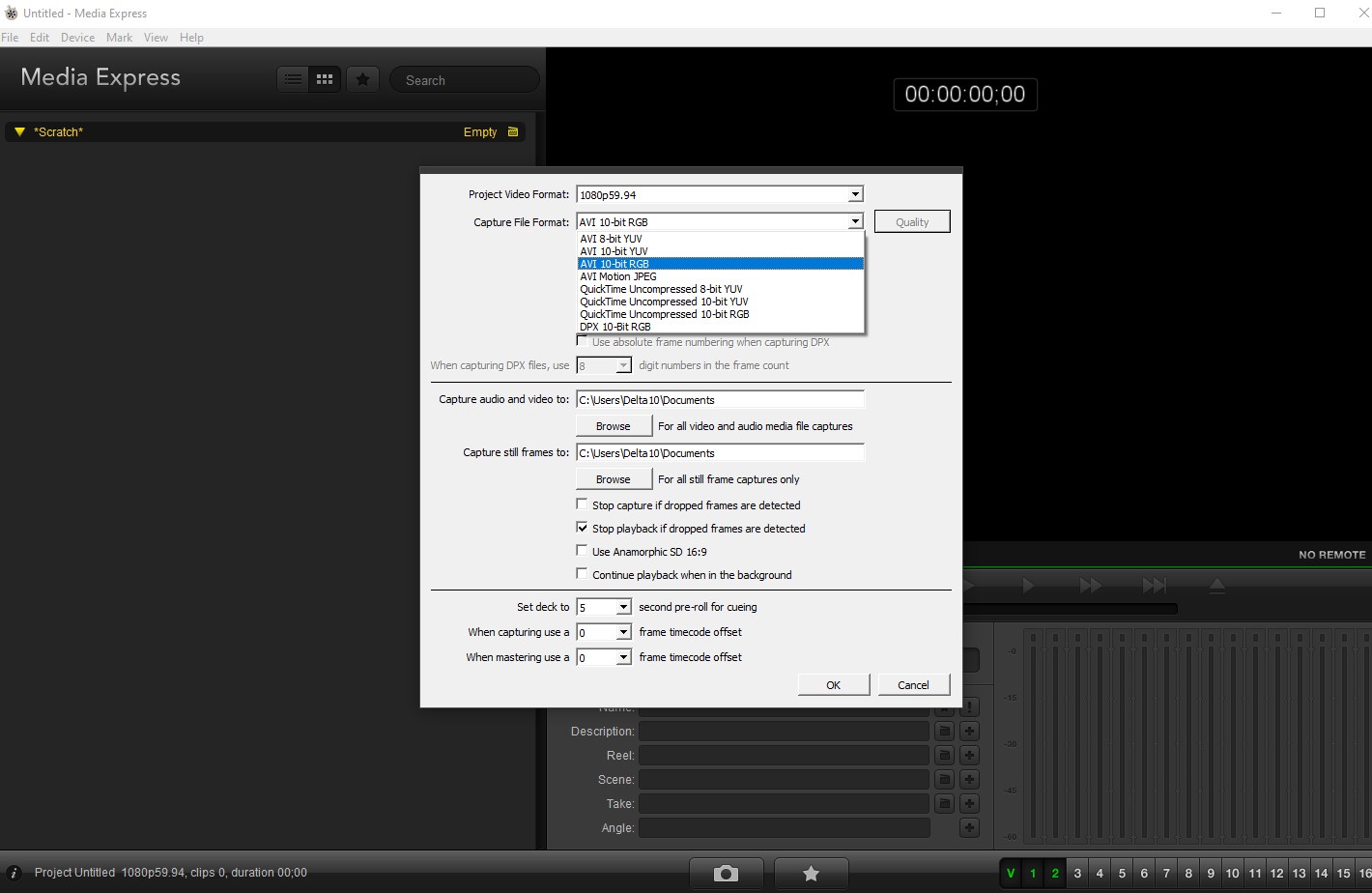
Task: Click OK to confirm preferences
Action: click(834, 684)
